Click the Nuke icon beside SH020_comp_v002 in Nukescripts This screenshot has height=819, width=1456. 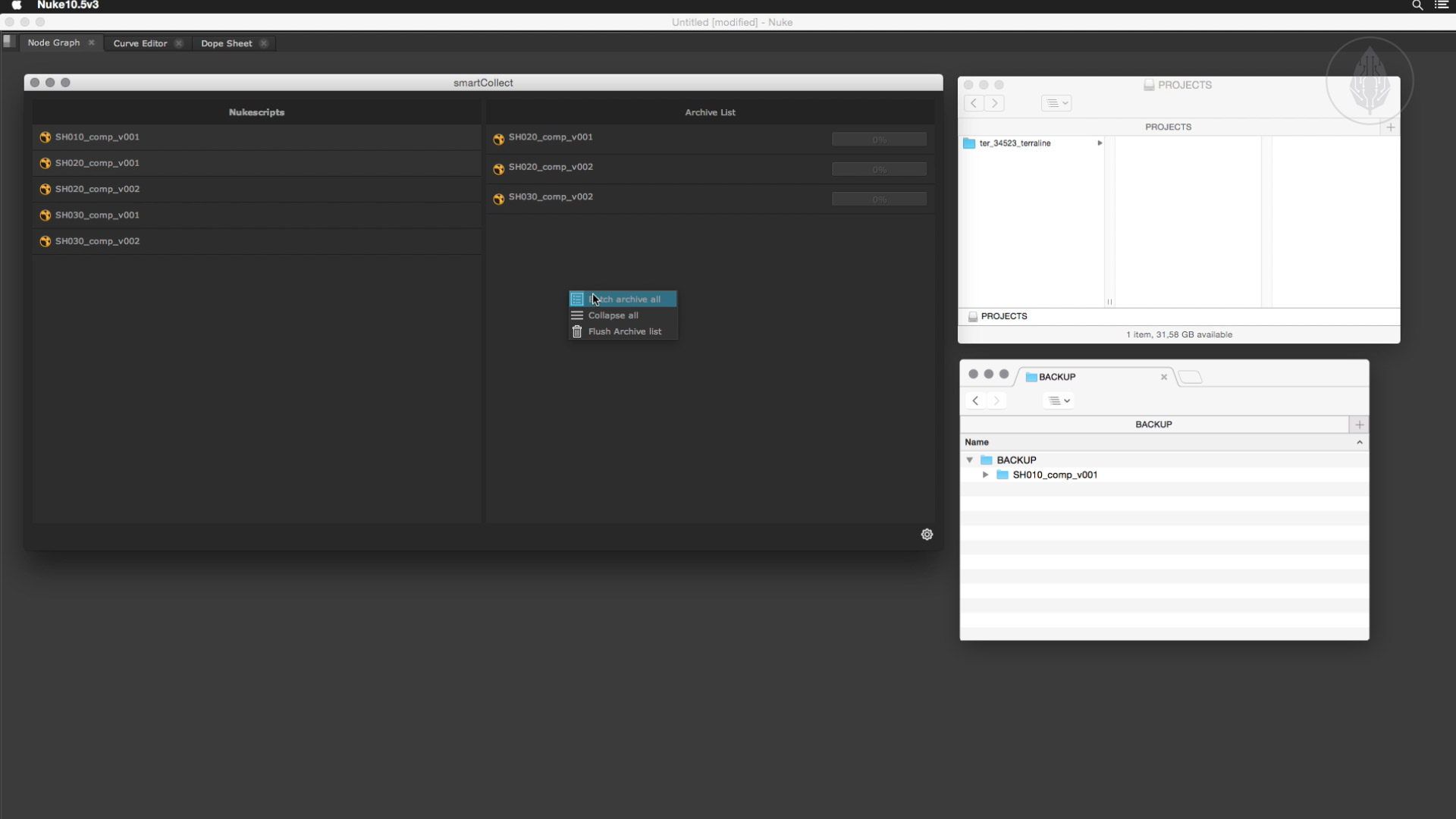pyautogui.click(x=45, y=190)
